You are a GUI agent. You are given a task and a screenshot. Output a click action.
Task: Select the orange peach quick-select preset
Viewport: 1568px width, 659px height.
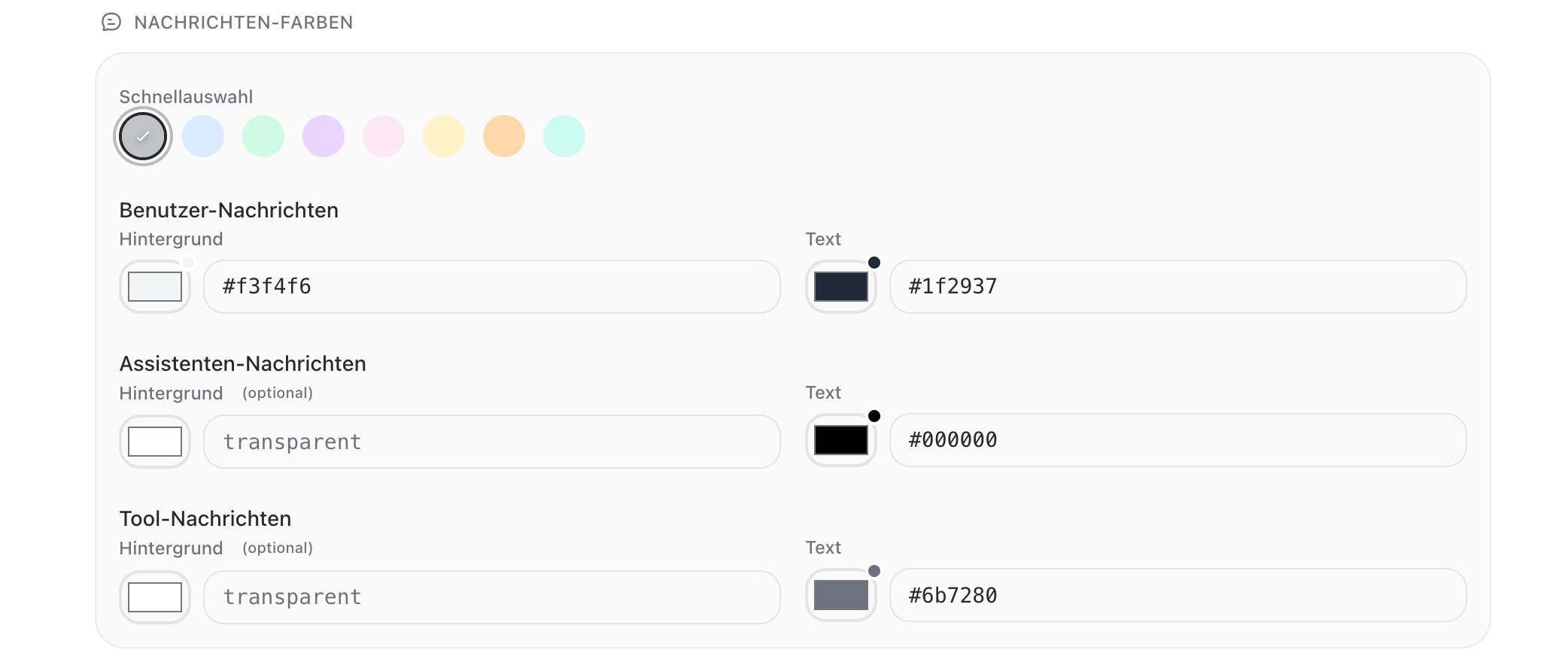point(504,136)
